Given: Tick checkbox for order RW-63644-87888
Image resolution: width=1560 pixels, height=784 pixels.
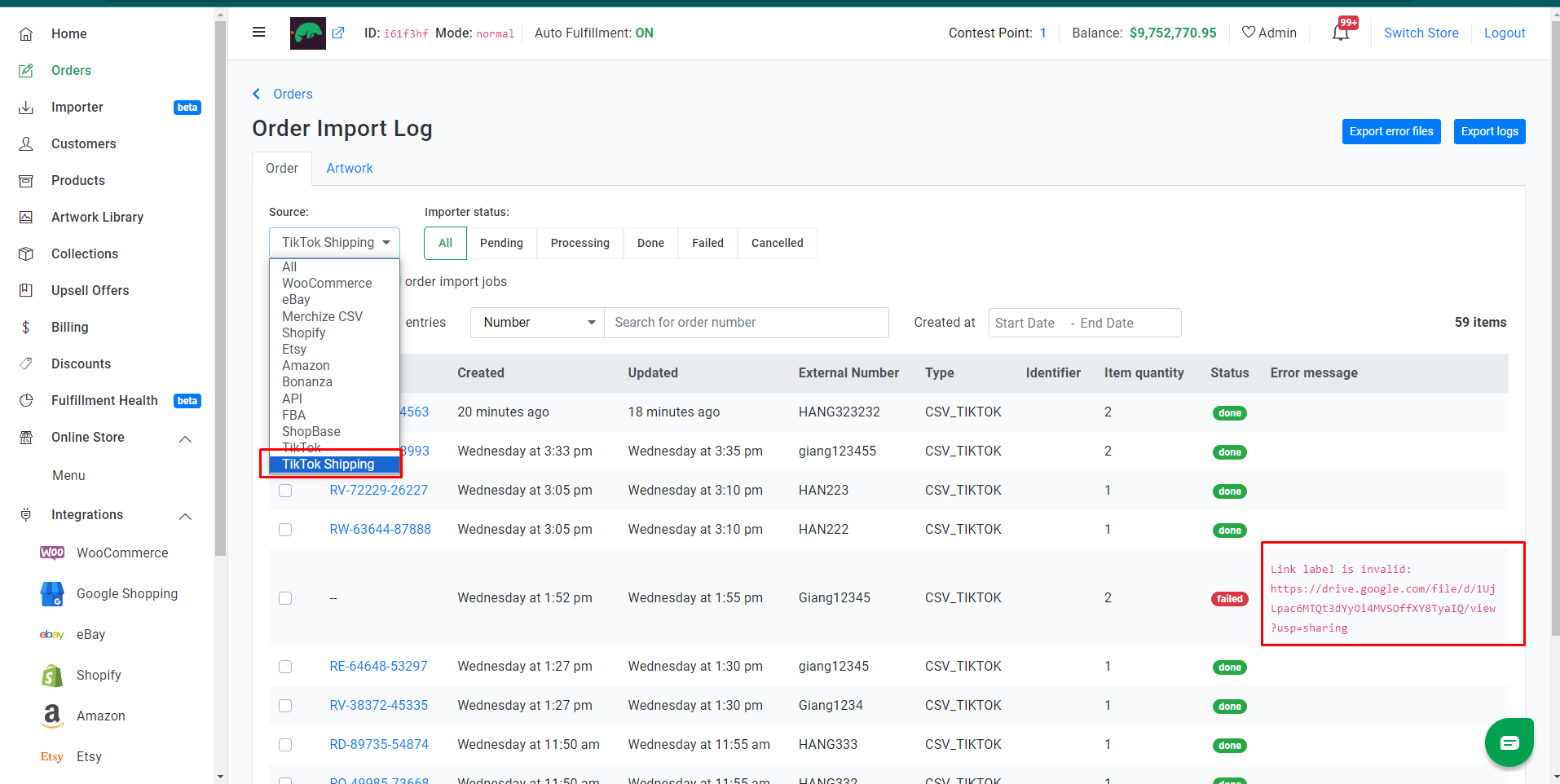Looking at the screenshot, I should click(285, 530).
